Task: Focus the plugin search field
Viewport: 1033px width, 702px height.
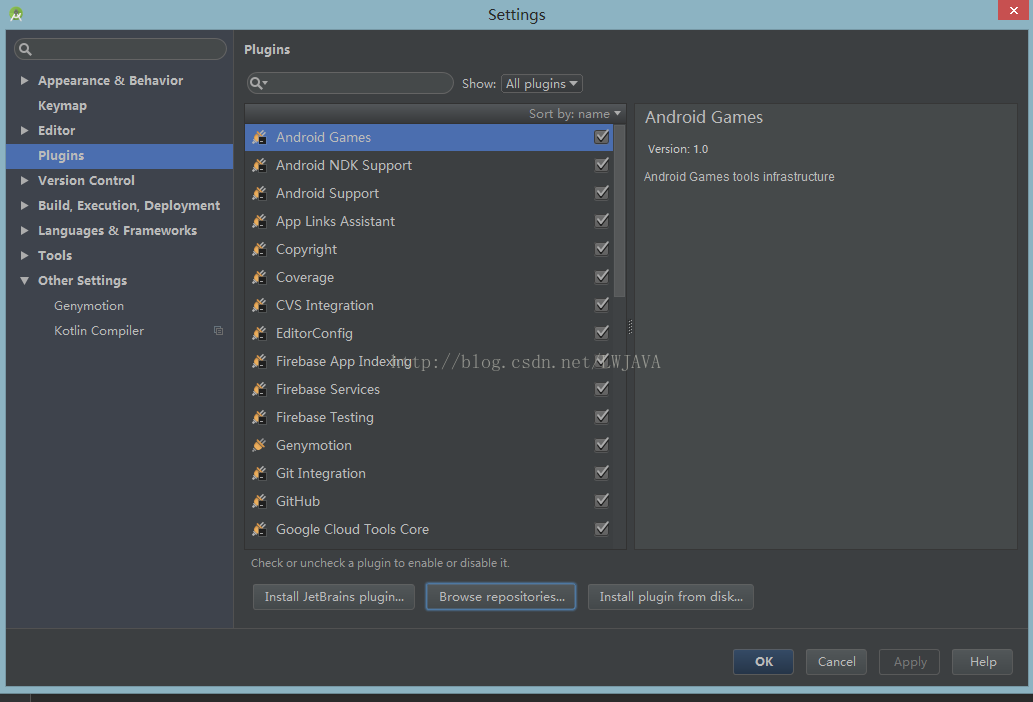Action: [x=350, y=83]
